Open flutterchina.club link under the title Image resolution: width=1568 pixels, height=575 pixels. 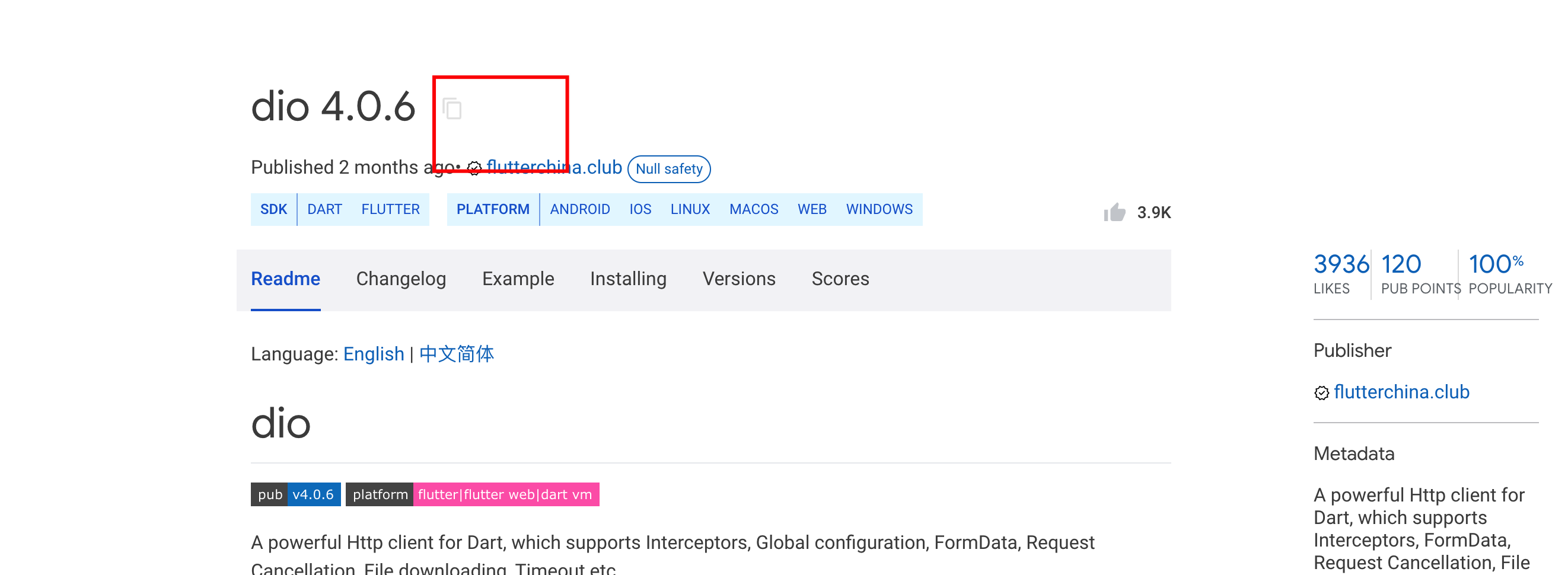point(554,167)
